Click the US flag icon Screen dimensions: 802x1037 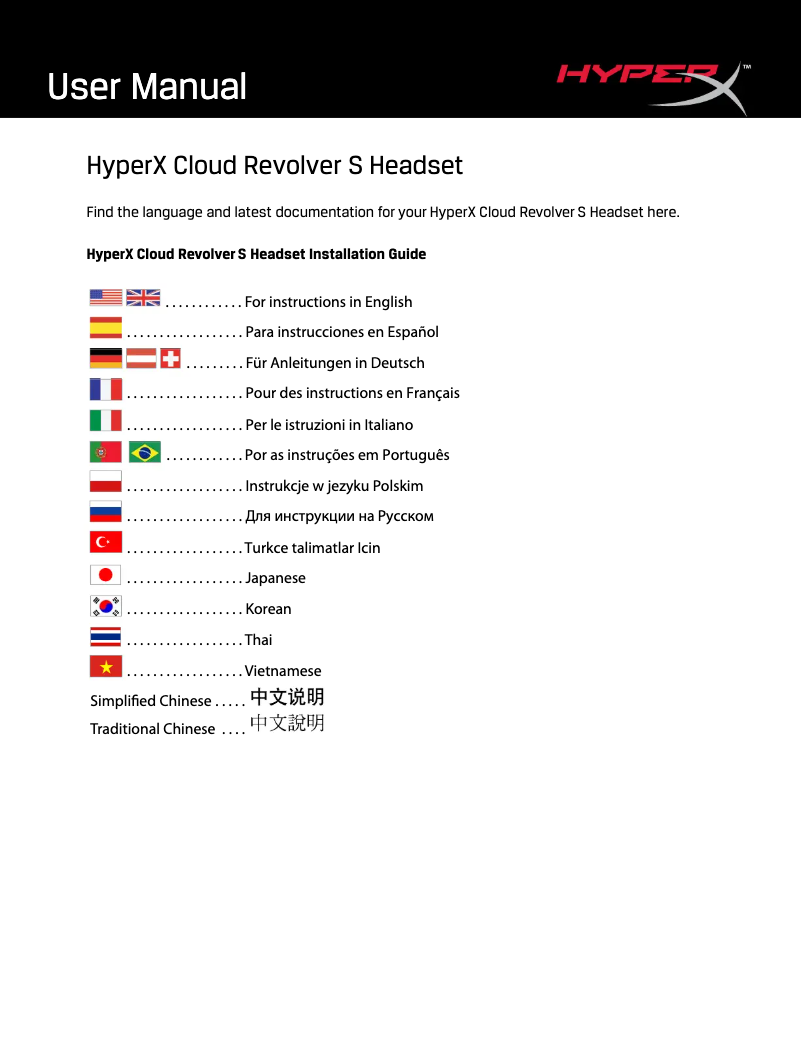click(x=105, y=297)
